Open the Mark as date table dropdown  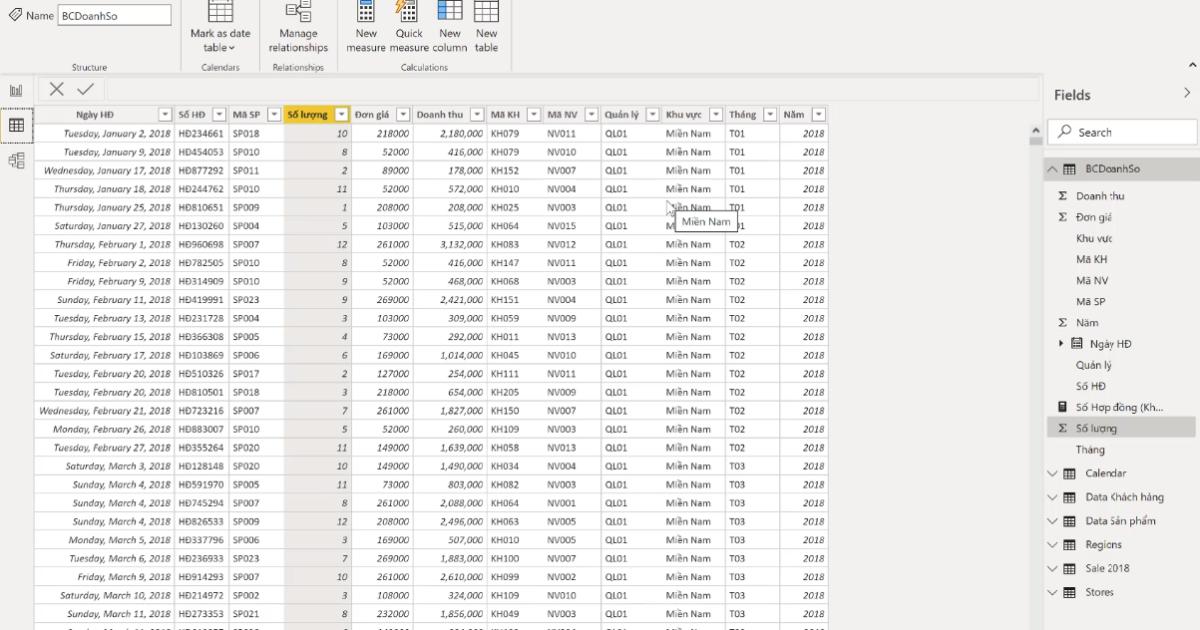point(220,40)
